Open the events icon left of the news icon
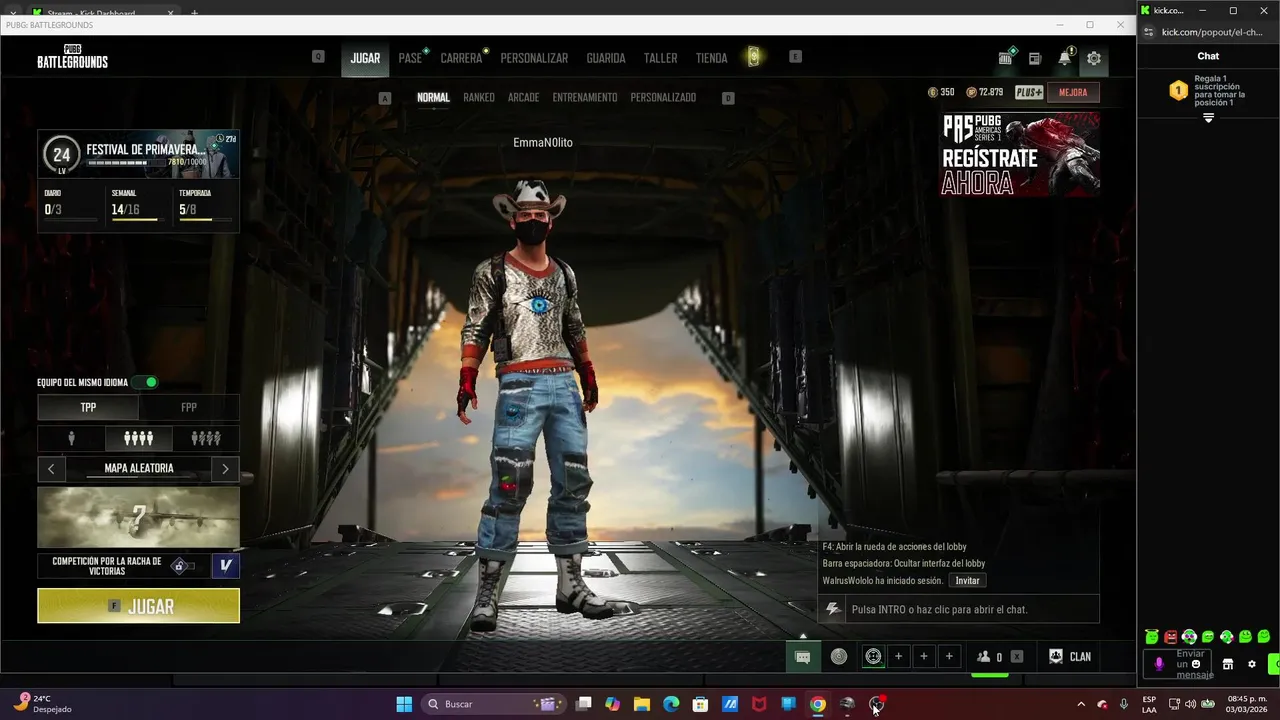This screenshot has width=1280, height=720. point(1005,58)
